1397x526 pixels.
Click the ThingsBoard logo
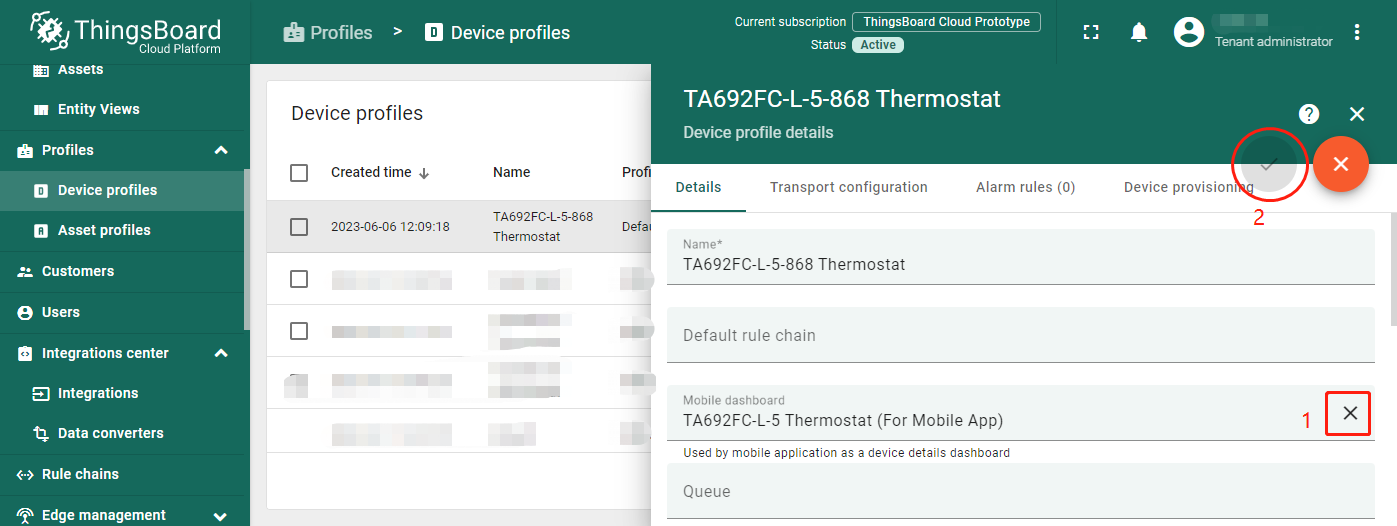(125, 31)
